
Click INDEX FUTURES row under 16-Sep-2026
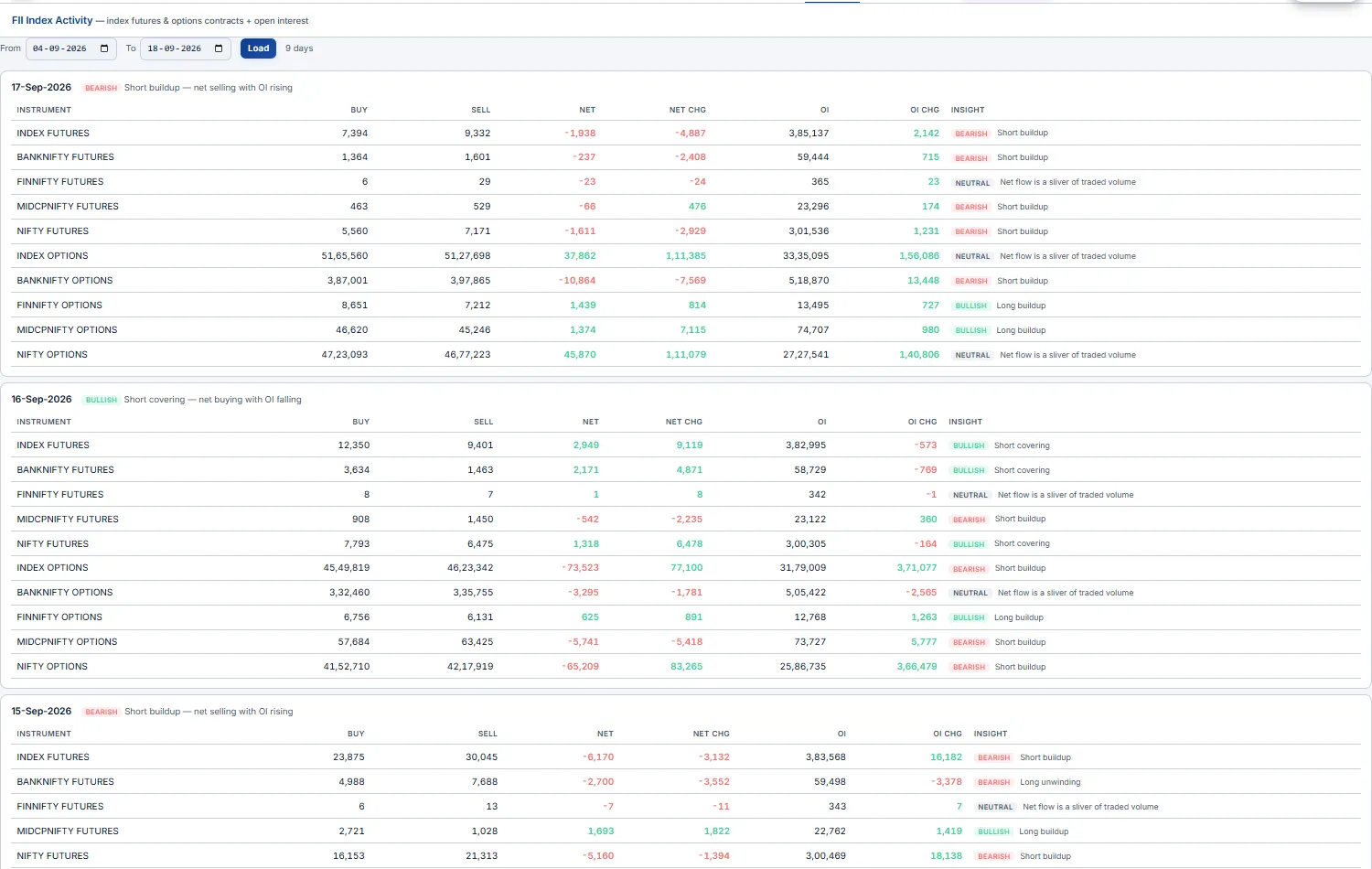686,445
